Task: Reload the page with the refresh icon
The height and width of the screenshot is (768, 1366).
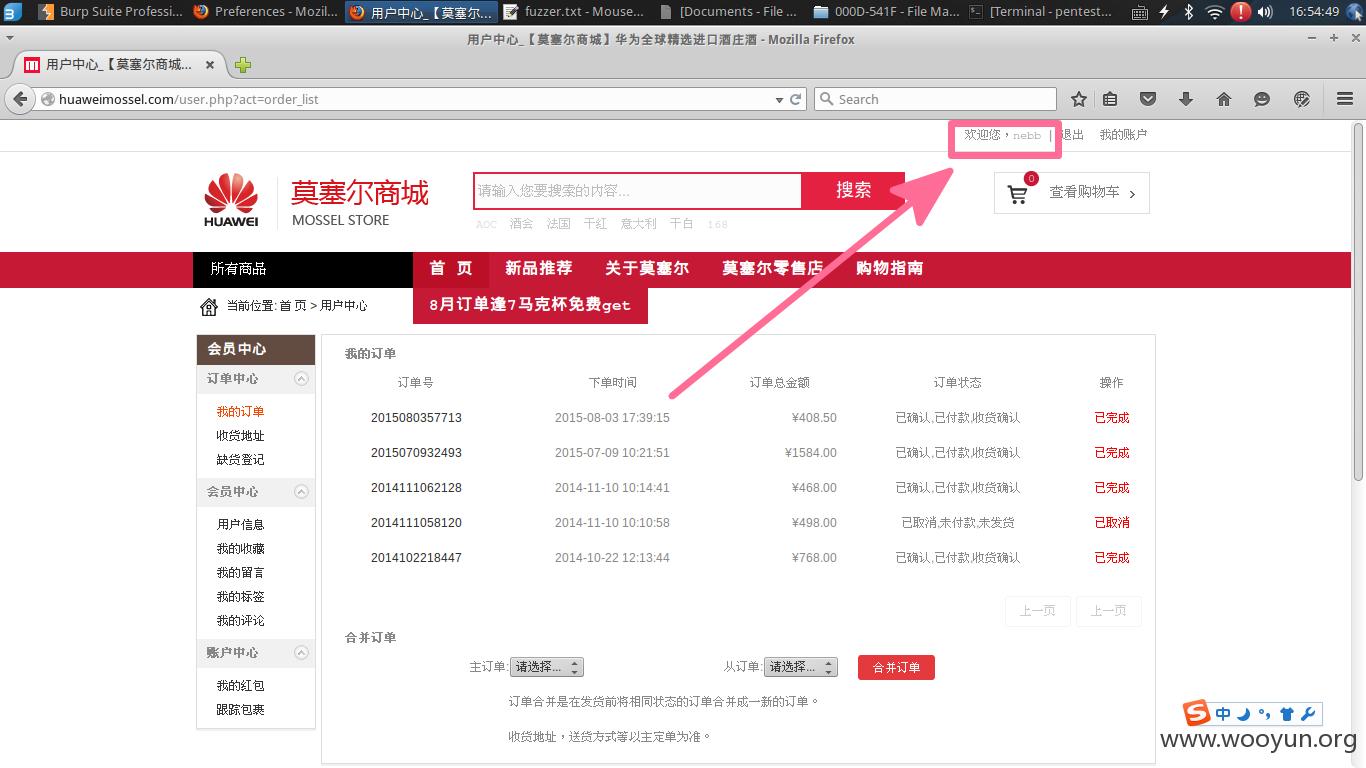Action: coord(796,99)
